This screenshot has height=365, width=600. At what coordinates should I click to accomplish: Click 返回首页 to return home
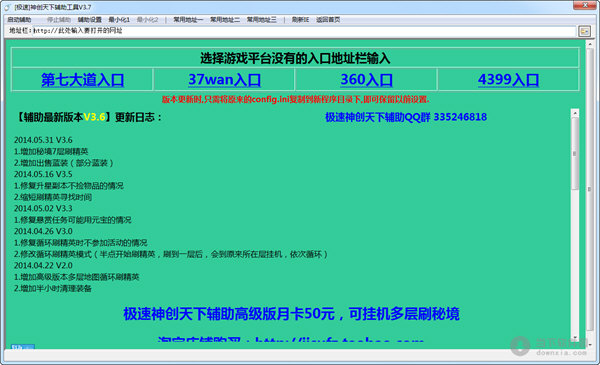coord(328,20)
